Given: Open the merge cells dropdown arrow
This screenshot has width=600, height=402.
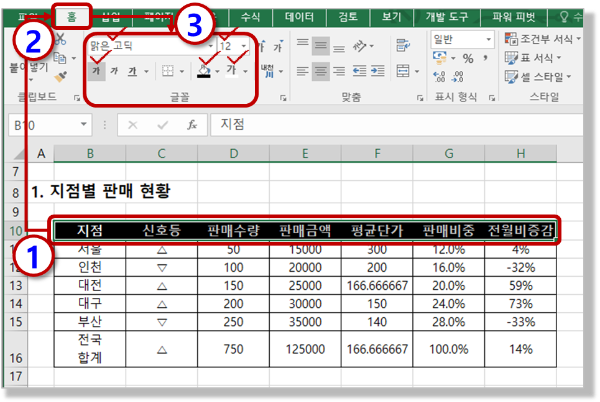Looking at the screenshot, I should [417, 71].
